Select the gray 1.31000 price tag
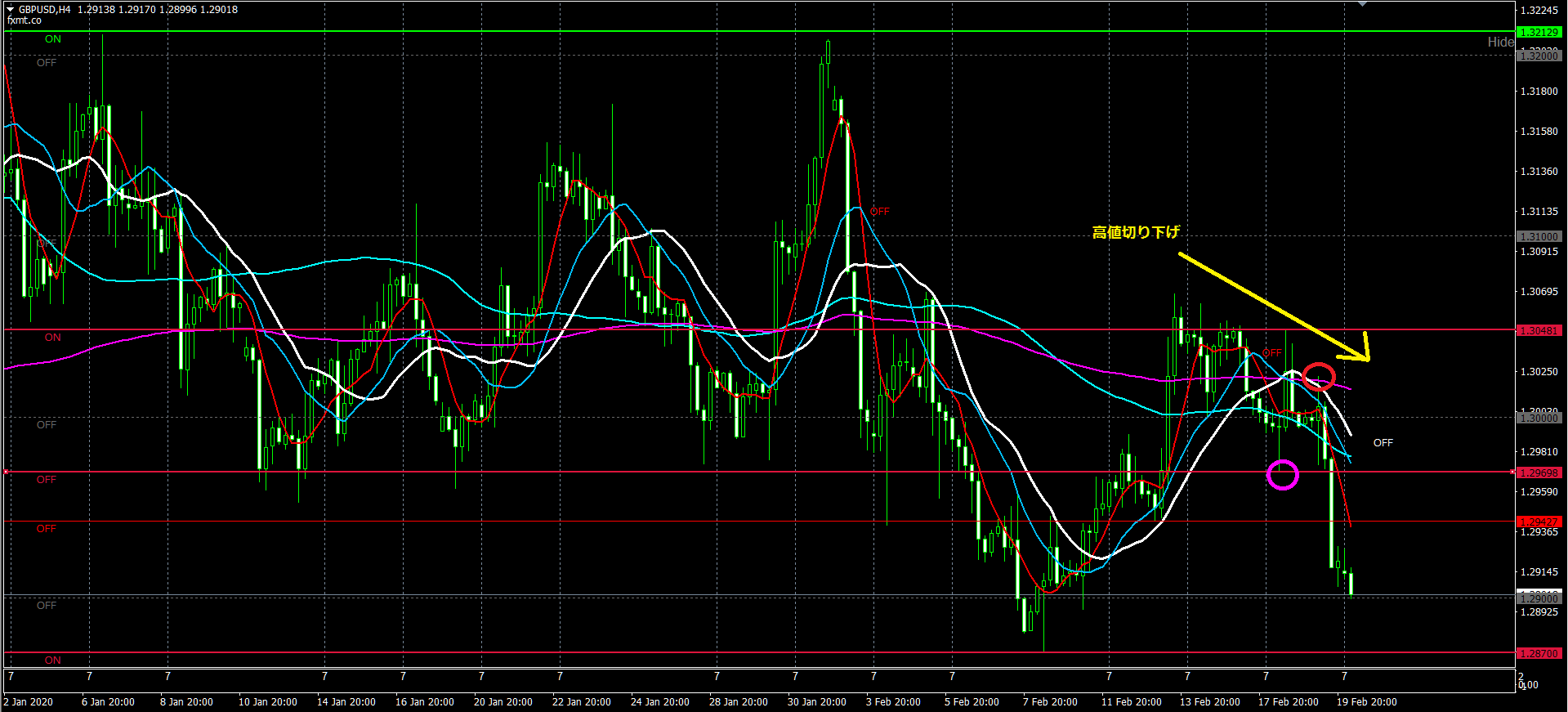Image resolution: width=1568 pixels, height=712 pixels. [x=1539, y=236]
